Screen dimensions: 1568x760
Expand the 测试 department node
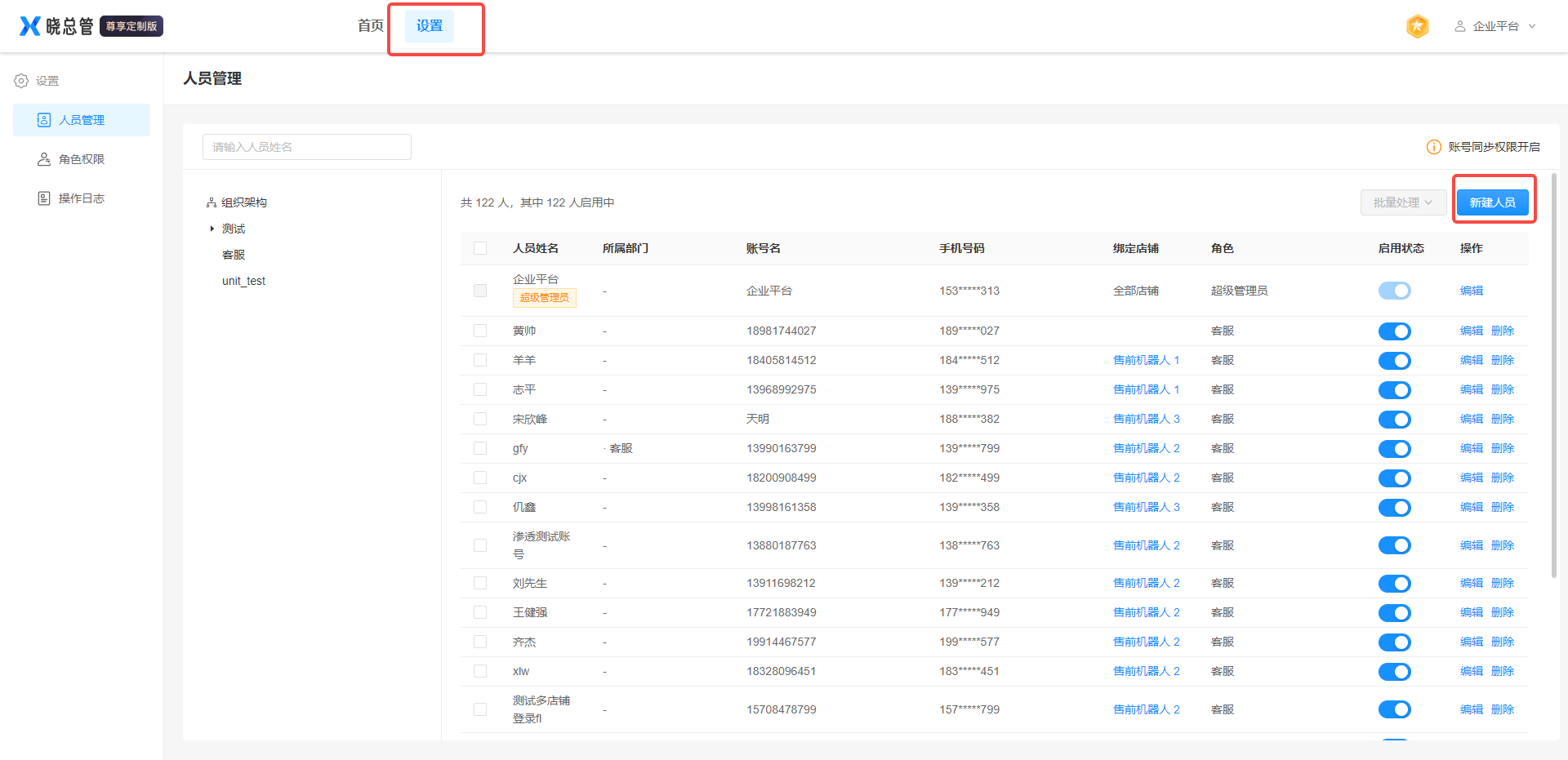click(x=212, y=229)
